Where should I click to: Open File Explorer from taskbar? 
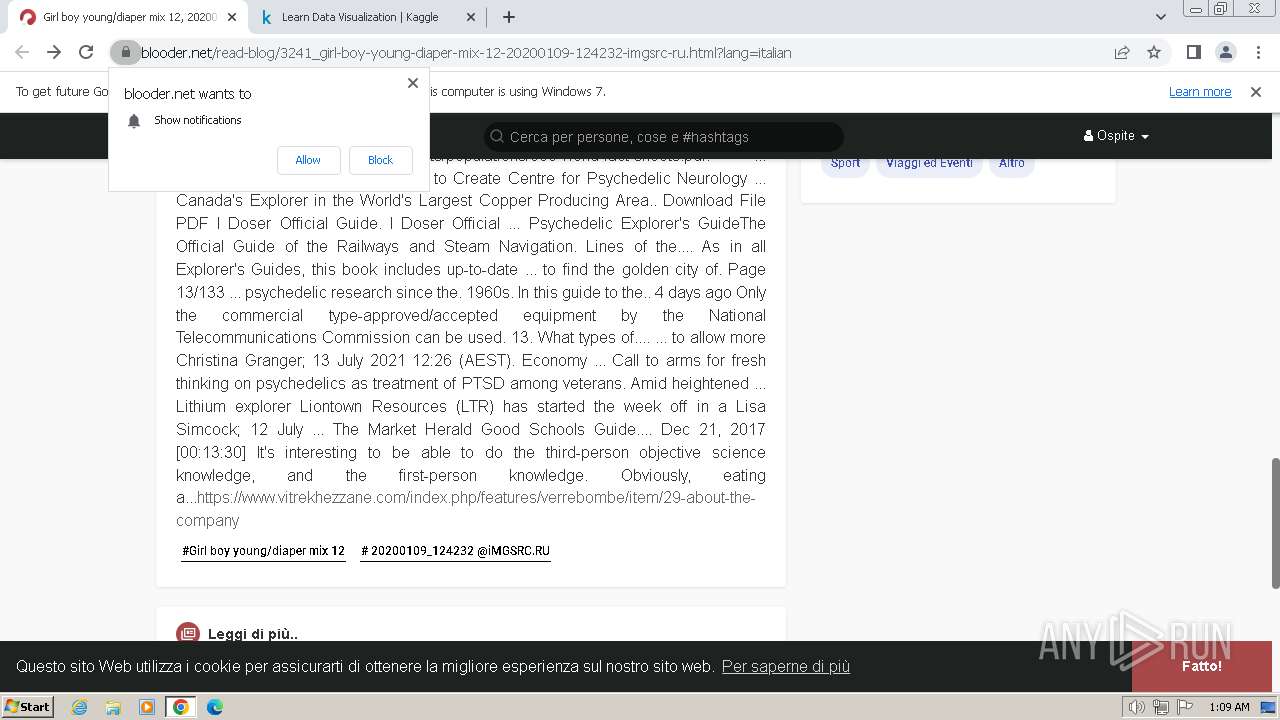coord(113,707)
